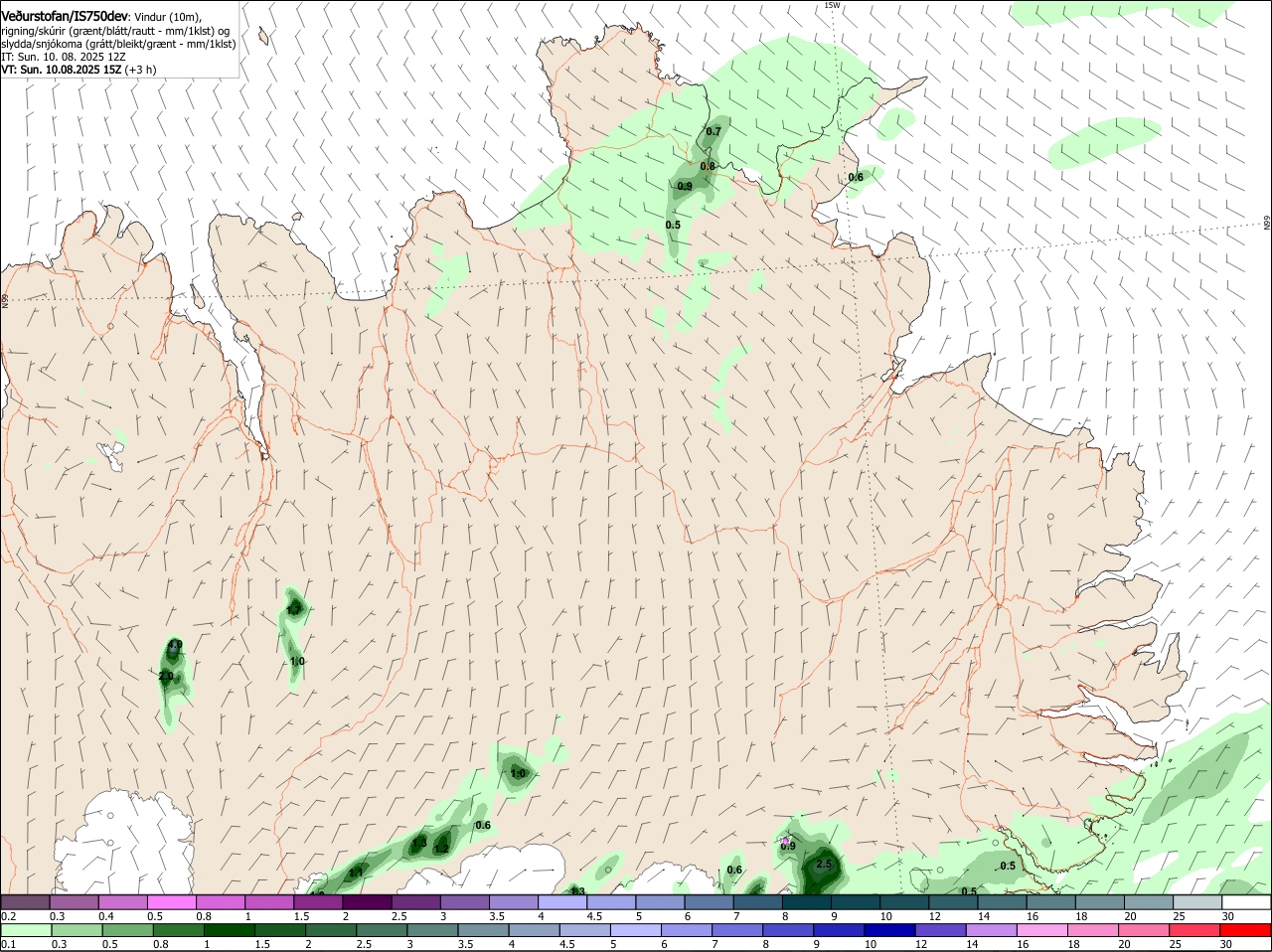Pick the dark blue swatch in rain legend
Image resolution: width=1272 pixels, height=952 pixels.
[888, 931]
